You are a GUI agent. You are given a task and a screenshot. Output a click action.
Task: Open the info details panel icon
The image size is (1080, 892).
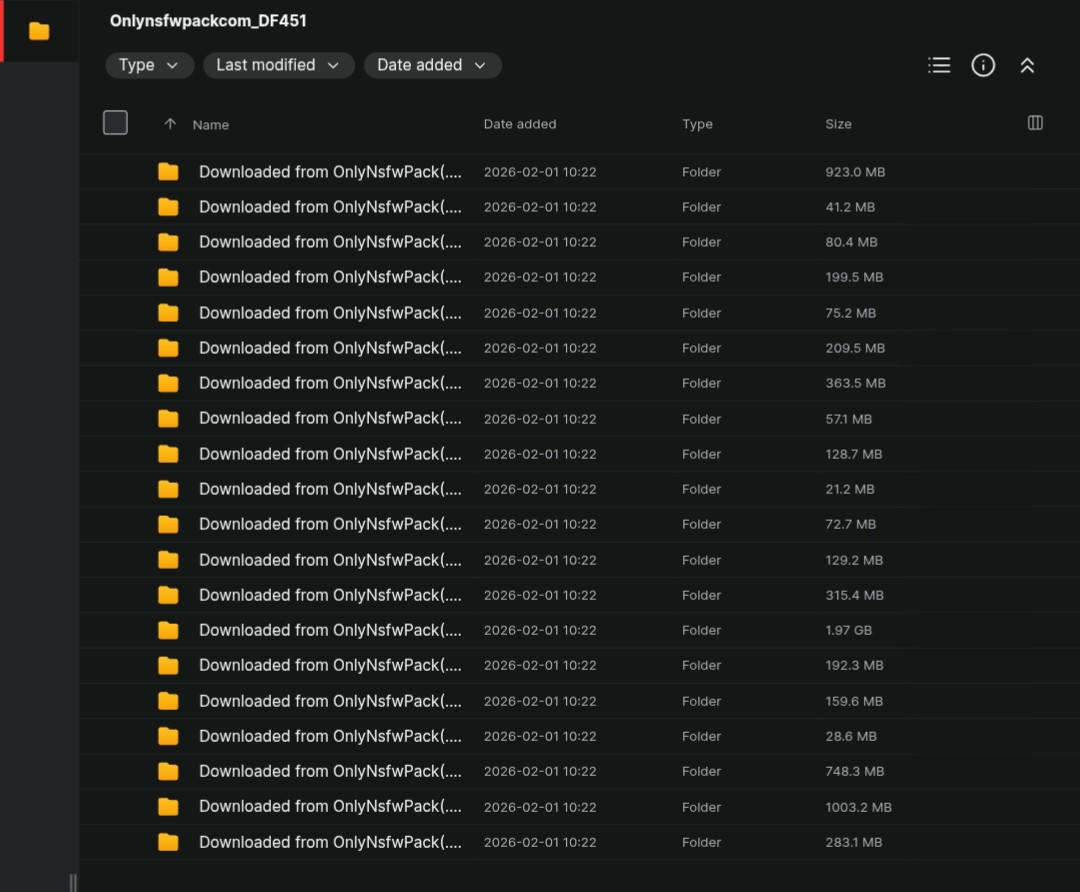pos(983,65)
